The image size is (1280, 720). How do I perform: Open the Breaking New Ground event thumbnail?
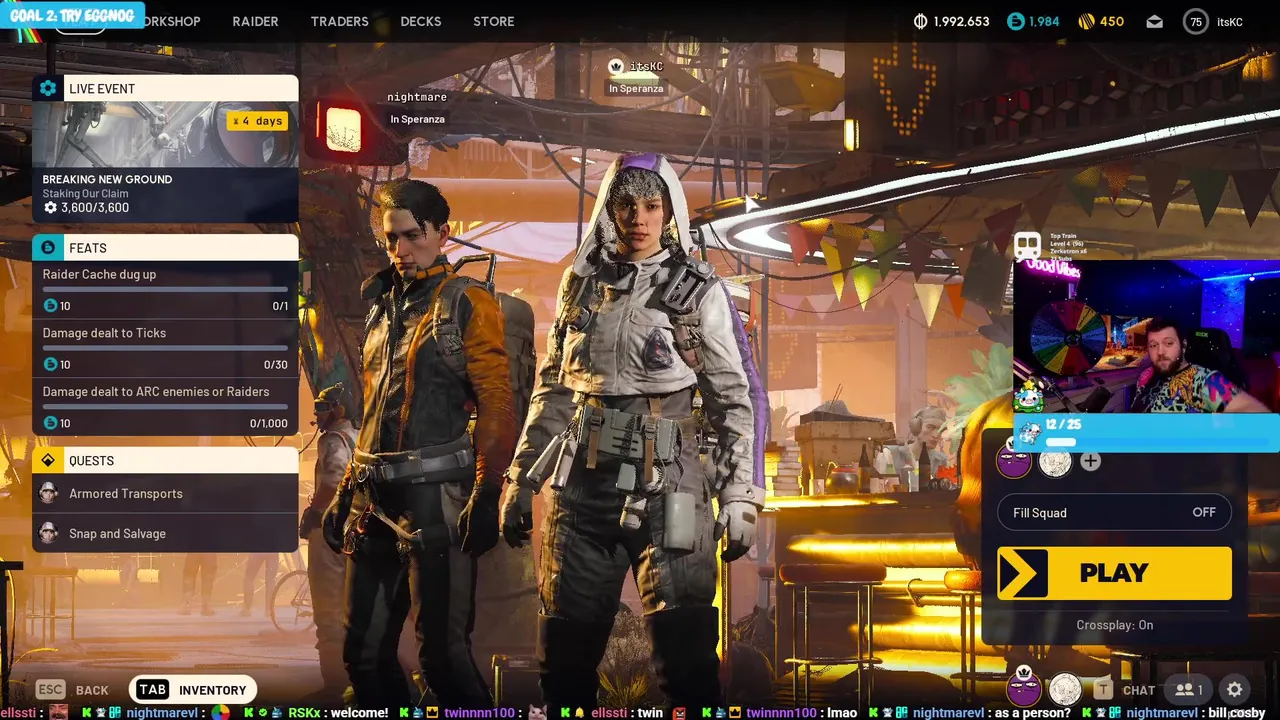165,134
